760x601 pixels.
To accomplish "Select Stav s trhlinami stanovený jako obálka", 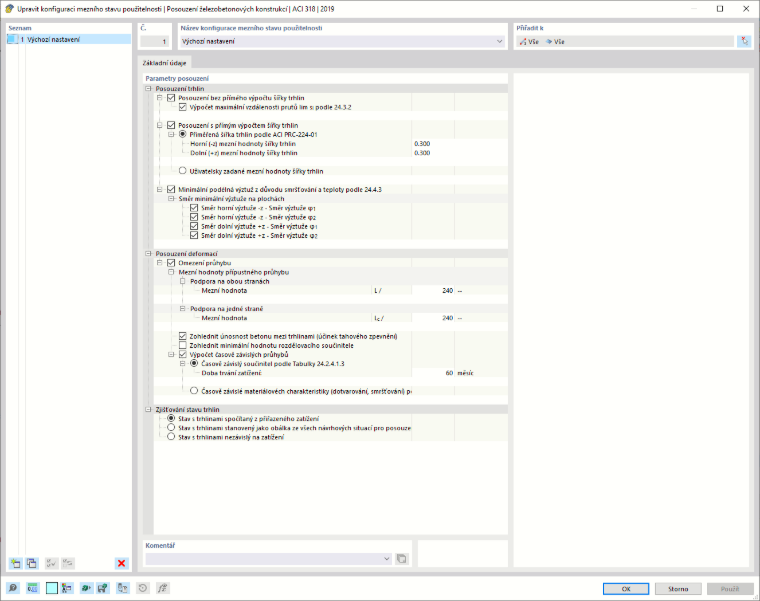I will point(171,427).
